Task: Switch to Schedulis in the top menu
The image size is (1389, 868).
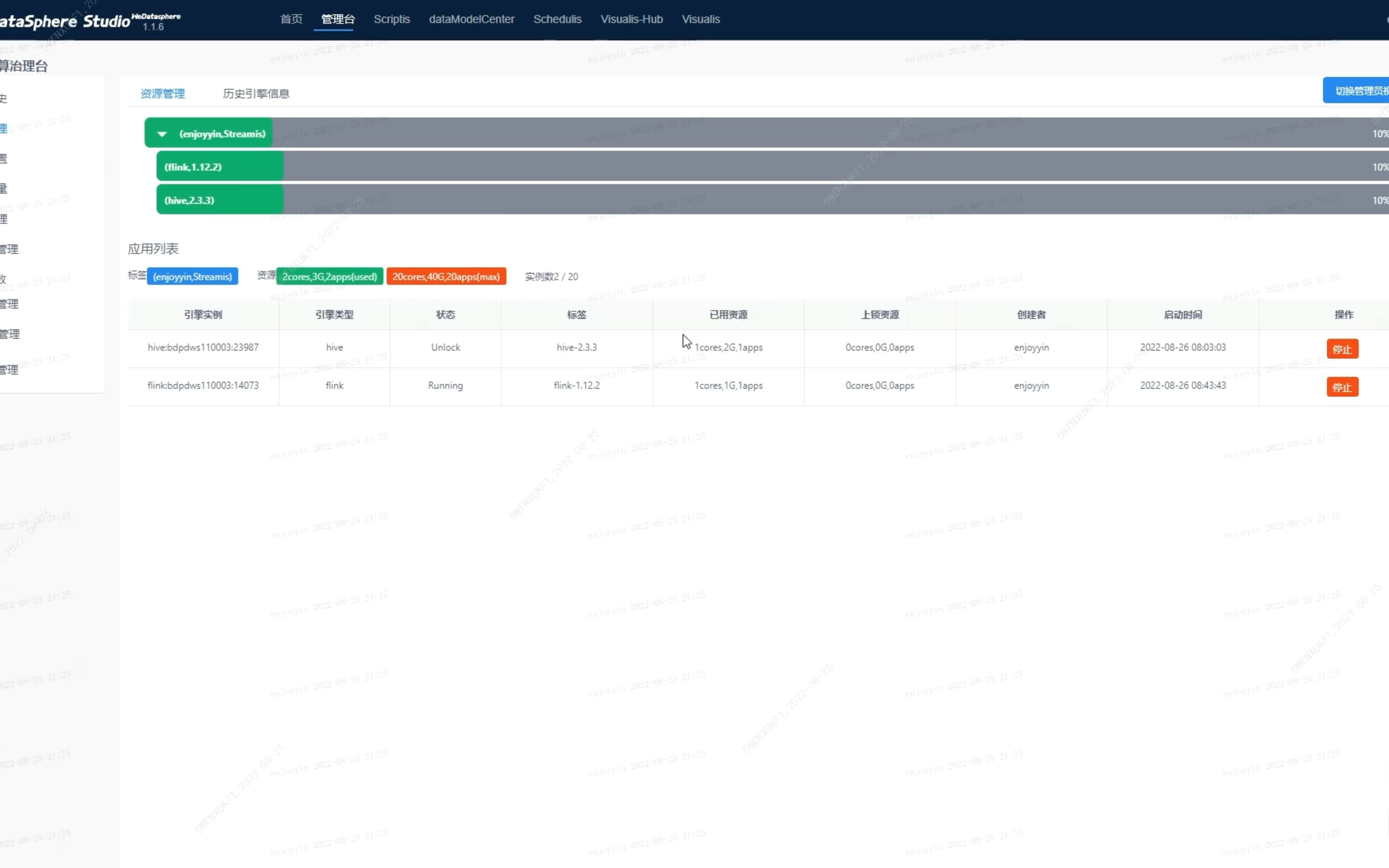Action: [x=557, y=19]
